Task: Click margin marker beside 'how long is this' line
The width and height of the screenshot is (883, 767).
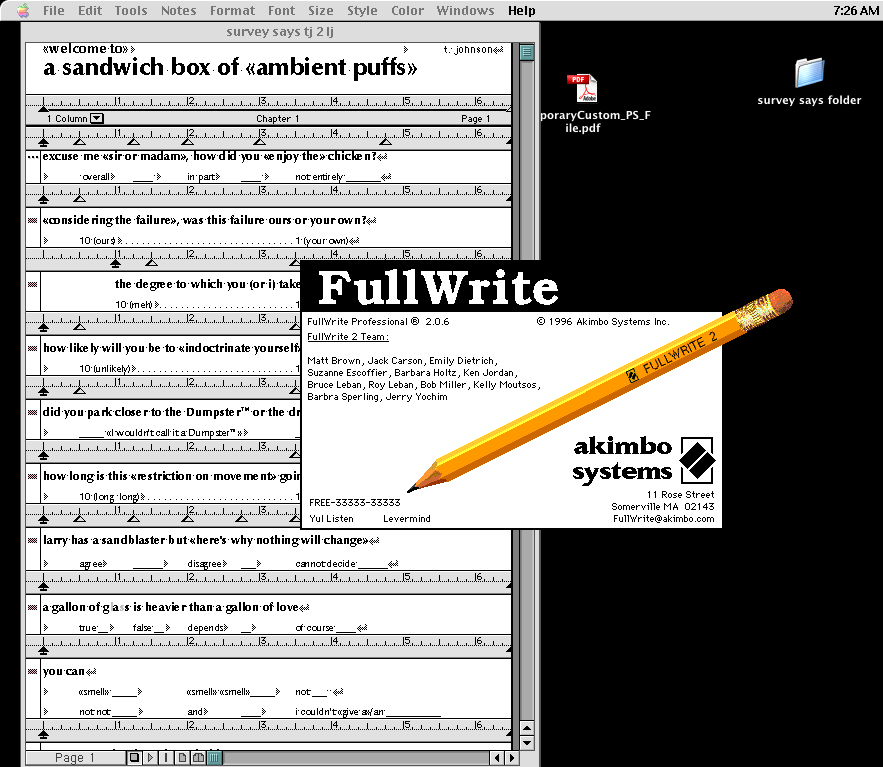Action: (x=33, y=476)
